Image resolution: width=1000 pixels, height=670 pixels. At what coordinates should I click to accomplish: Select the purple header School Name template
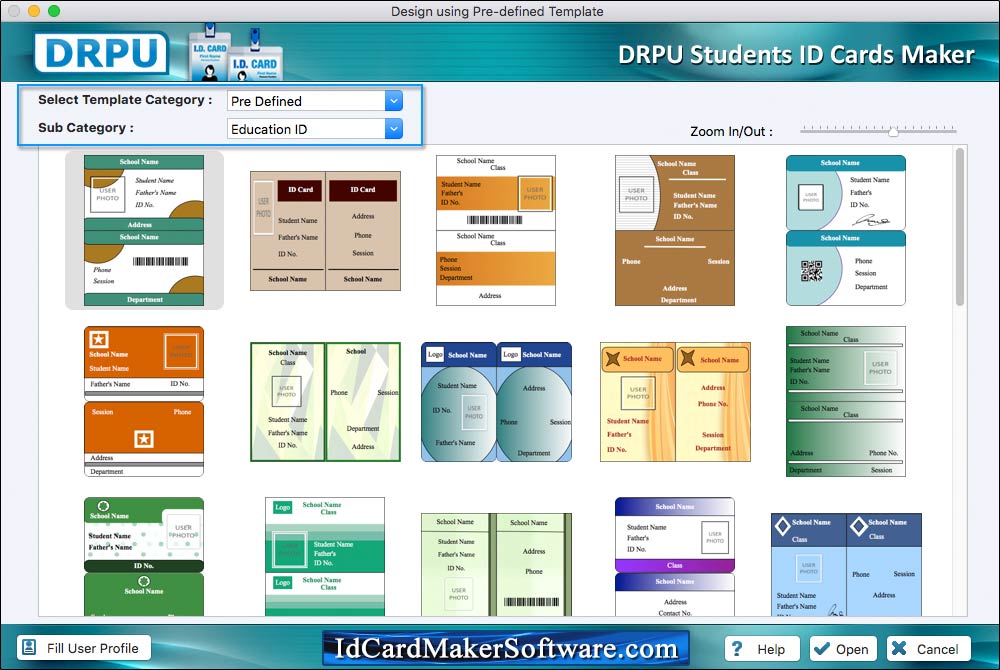[x=675, y=557]
